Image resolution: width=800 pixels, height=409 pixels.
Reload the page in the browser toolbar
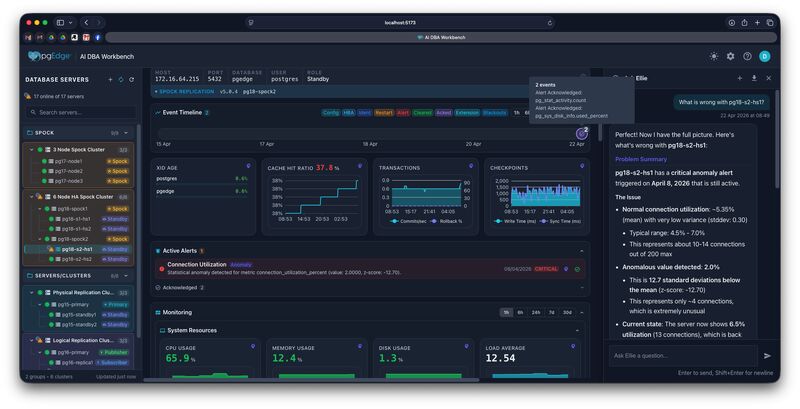[x=549, y=22]
